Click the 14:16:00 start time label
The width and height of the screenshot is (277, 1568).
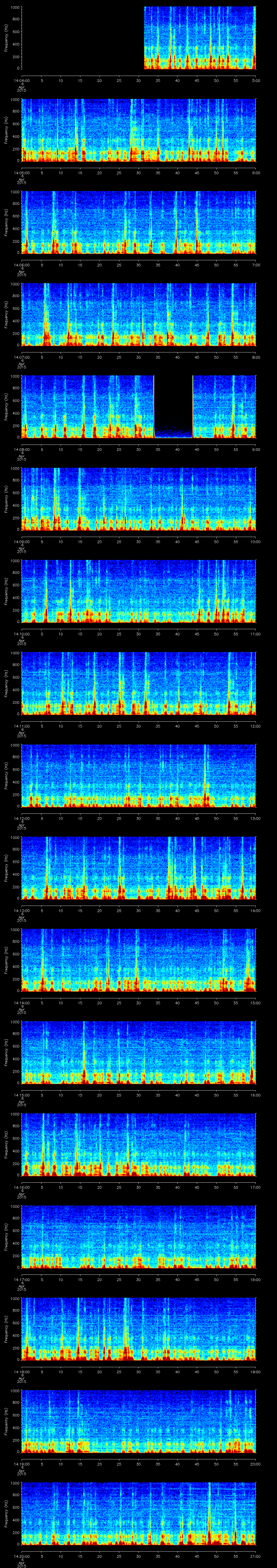pos(21,1187)
